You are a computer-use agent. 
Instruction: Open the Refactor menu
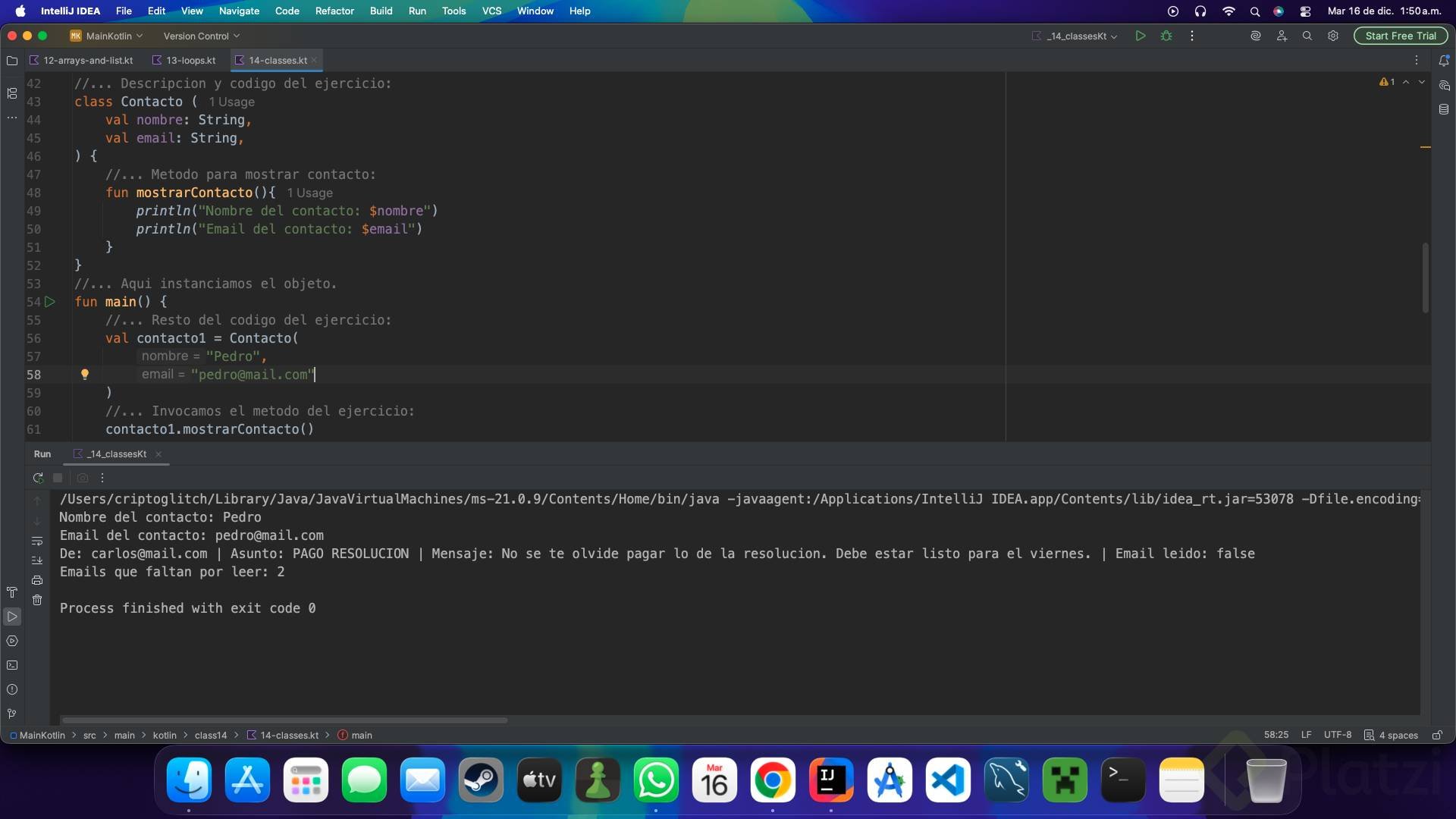(334, 11)
